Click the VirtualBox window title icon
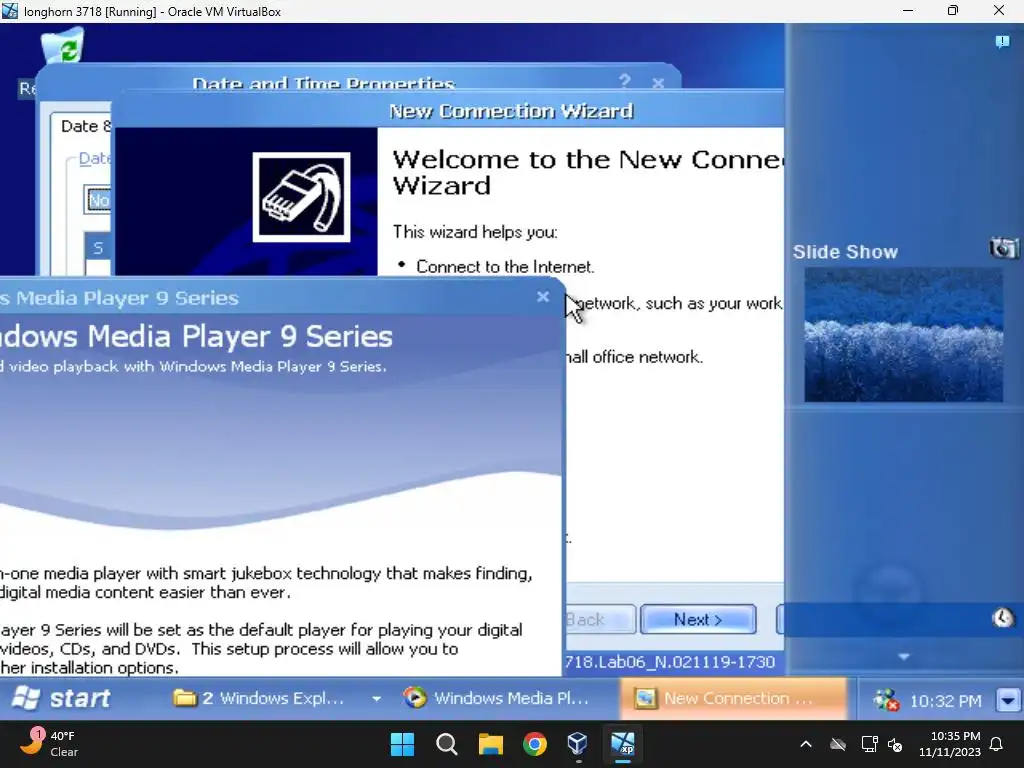This screenshot has width=1024, height=768. tap(10, 10)
